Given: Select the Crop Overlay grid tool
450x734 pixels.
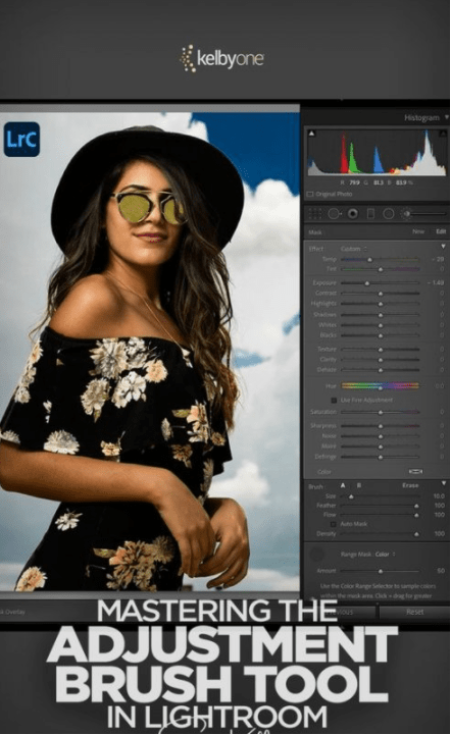Looking at the screenshot, I should [x=315, y=214].
